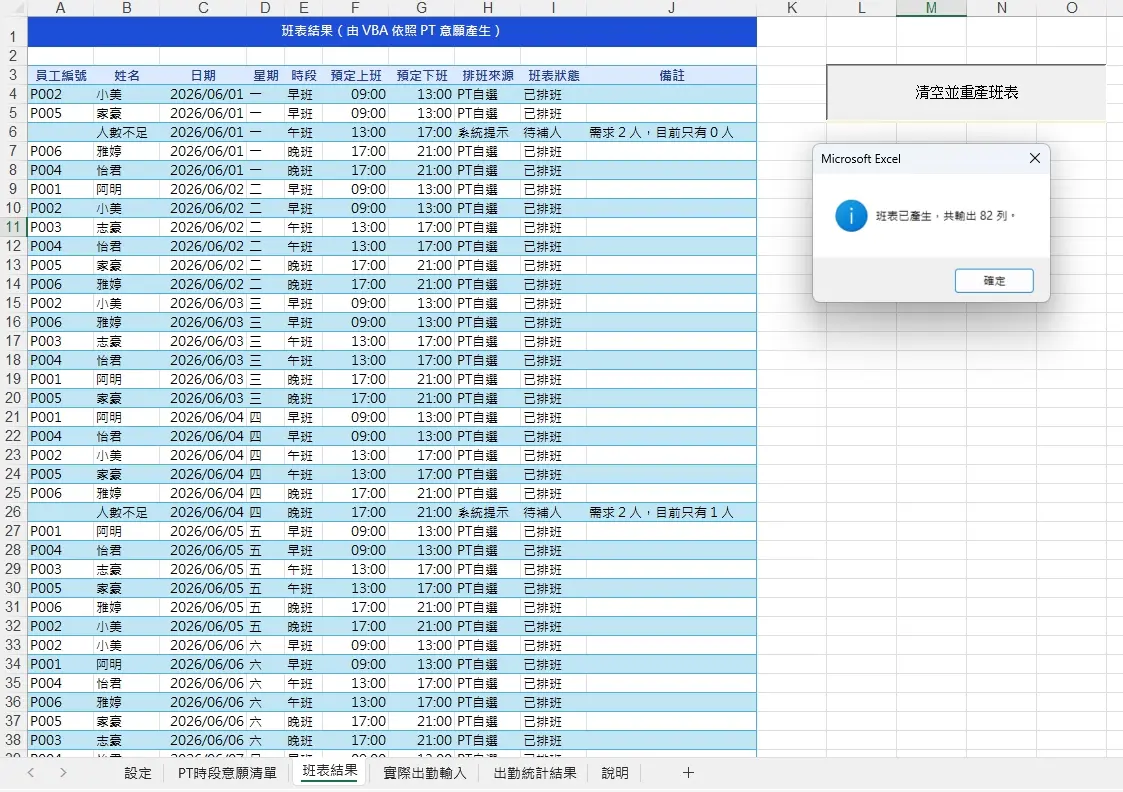Screen dimensions: 1123x792
Task: Click the 清空並重產班表 macro button
Action: 966,92
